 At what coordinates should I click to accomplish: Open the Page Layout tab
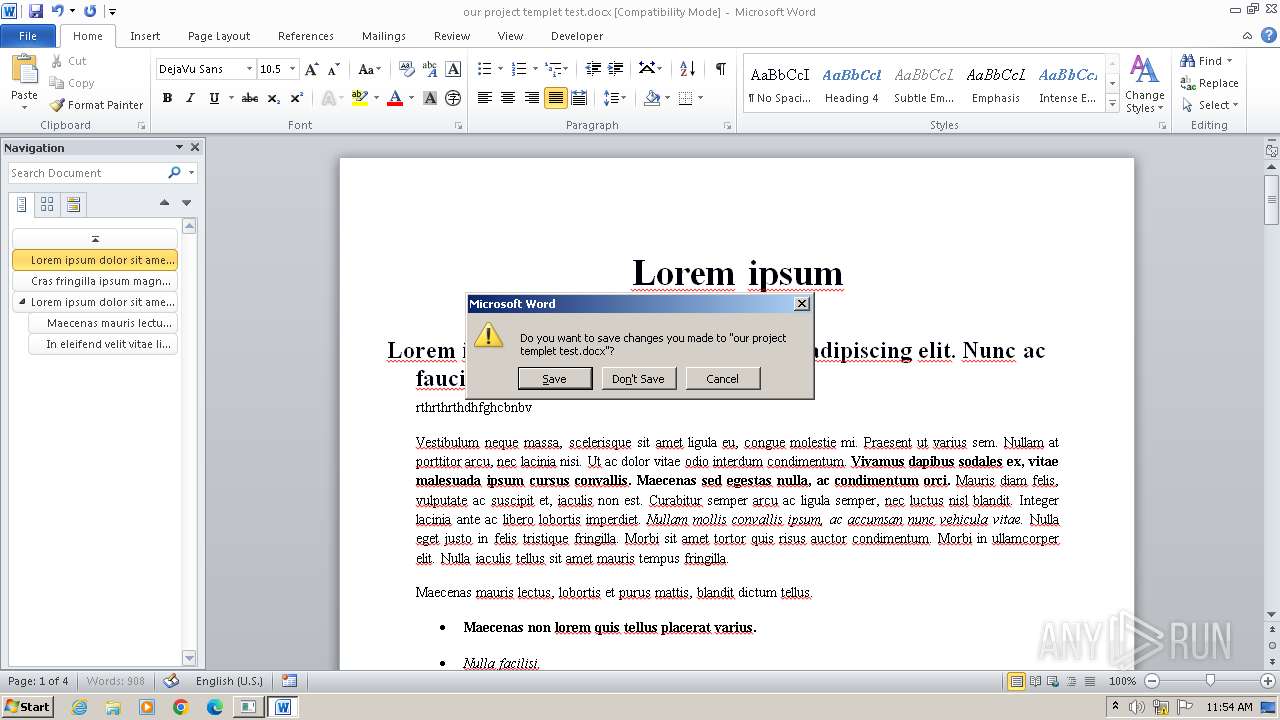(219, 36)
